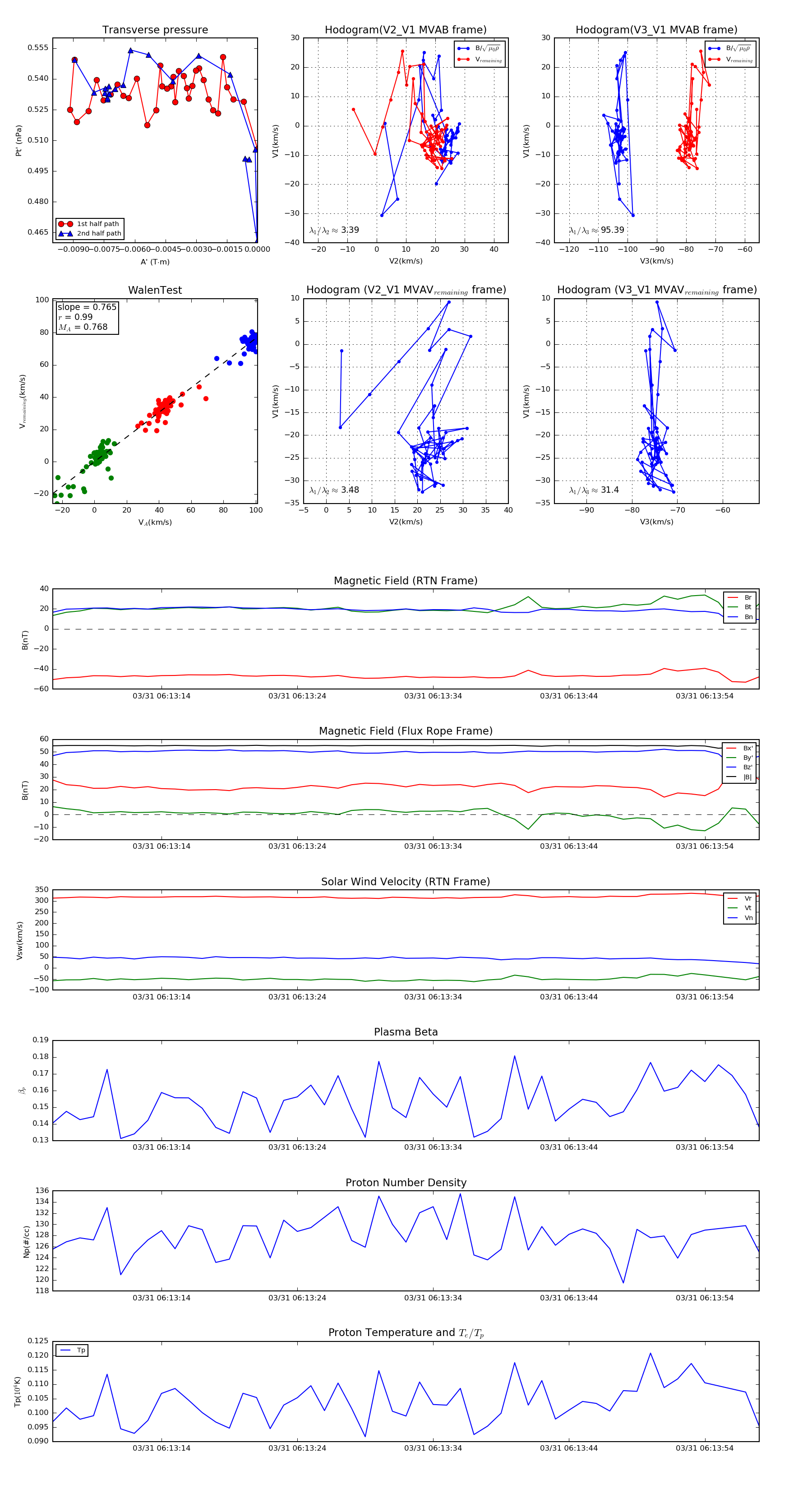Click the "Plasma Beta" title
812x1489 pixels.
tap(406, 1032)
